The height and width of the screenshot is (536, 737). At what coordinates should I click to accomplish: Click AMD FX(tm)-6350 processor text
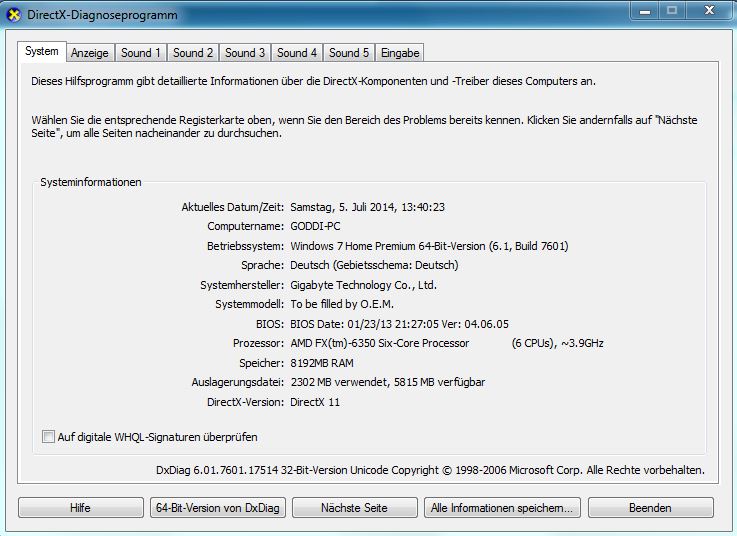click(380, 344)
